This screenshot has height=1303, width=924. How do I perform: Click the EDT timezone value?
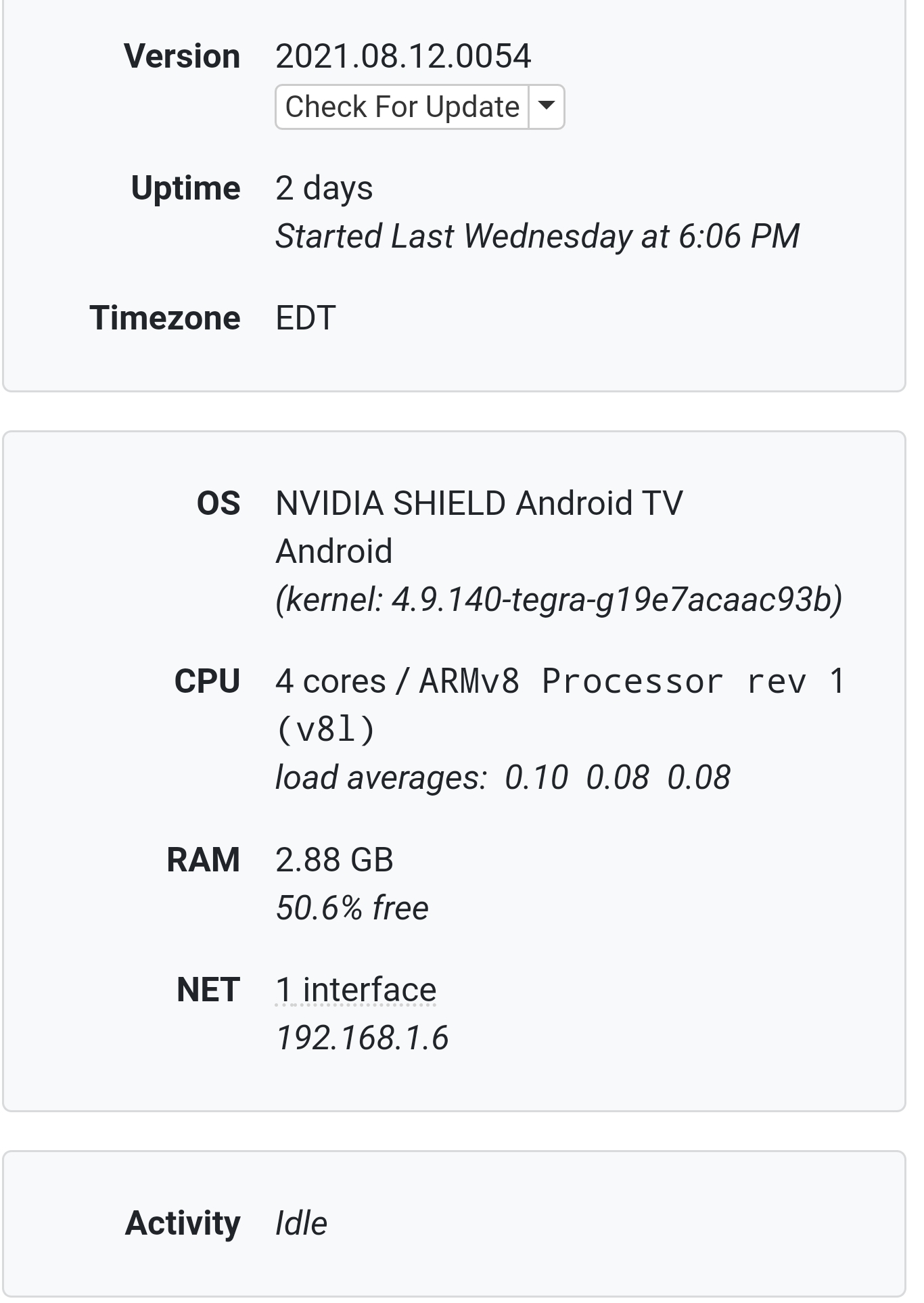(306, 318)
